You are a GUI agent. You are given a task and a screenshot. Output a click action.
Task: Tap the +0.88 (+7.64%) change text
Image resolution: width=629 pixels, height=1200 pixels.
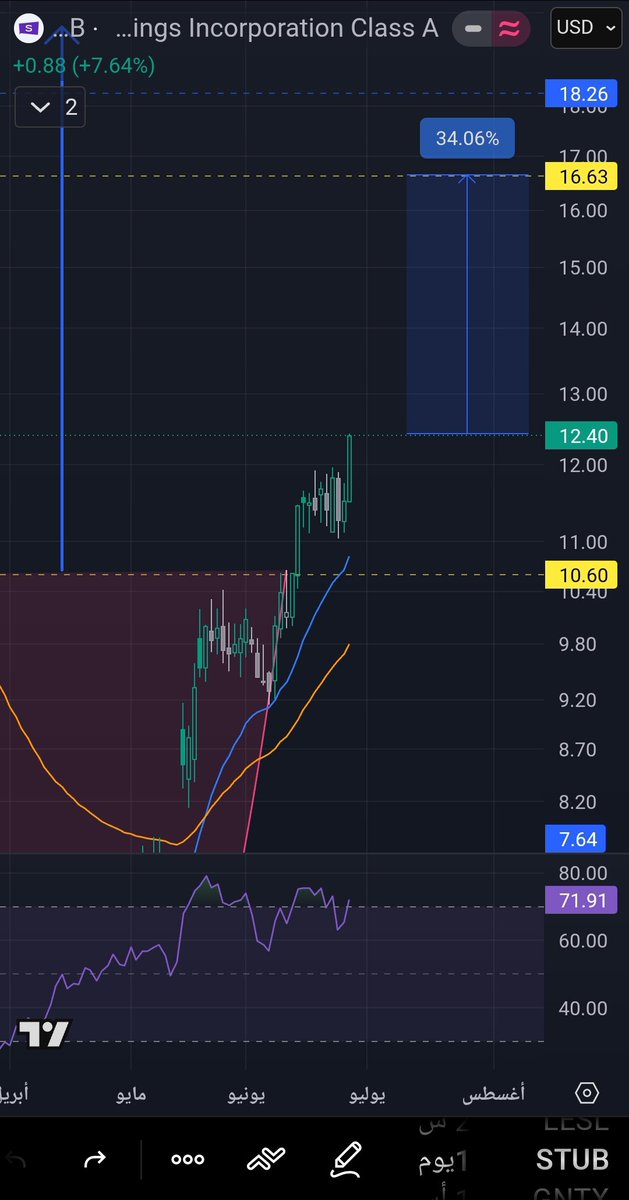84,66
